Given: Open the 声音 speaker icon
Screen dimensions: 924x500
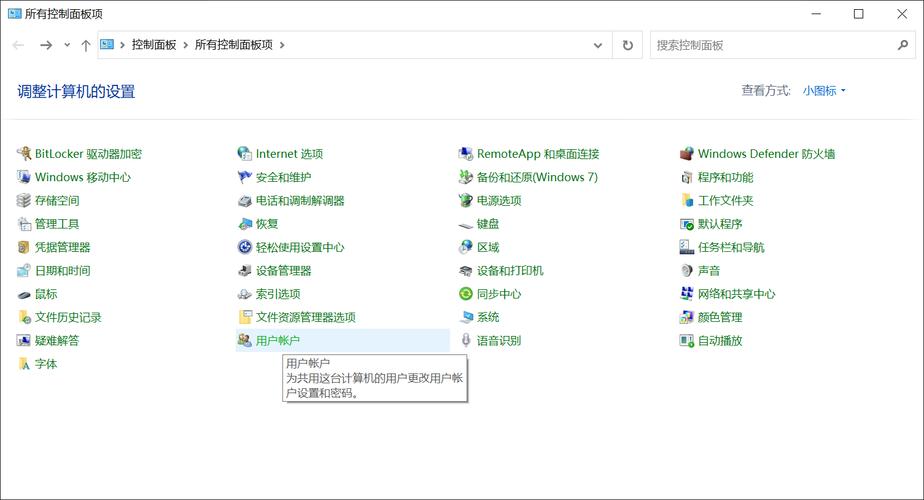Looking at the screenshot, I should pyautogui.click(x=687, y=271).
